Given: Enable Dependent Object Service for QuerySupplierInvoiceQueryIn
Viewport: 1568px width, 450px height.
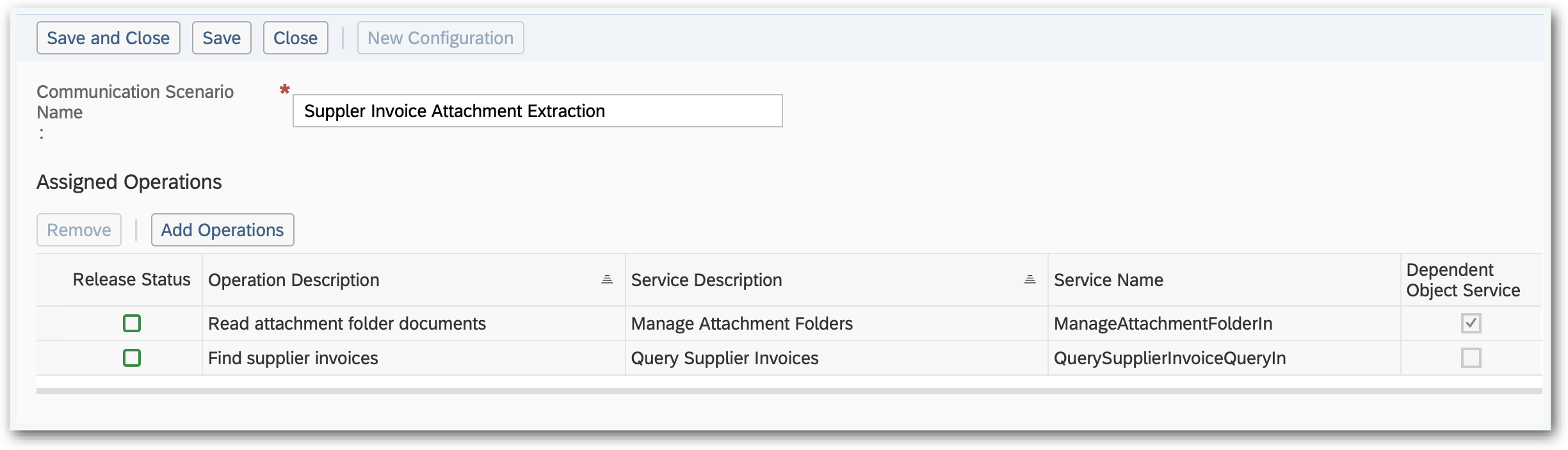Looking at the screenshot, I should [1471, 358].
